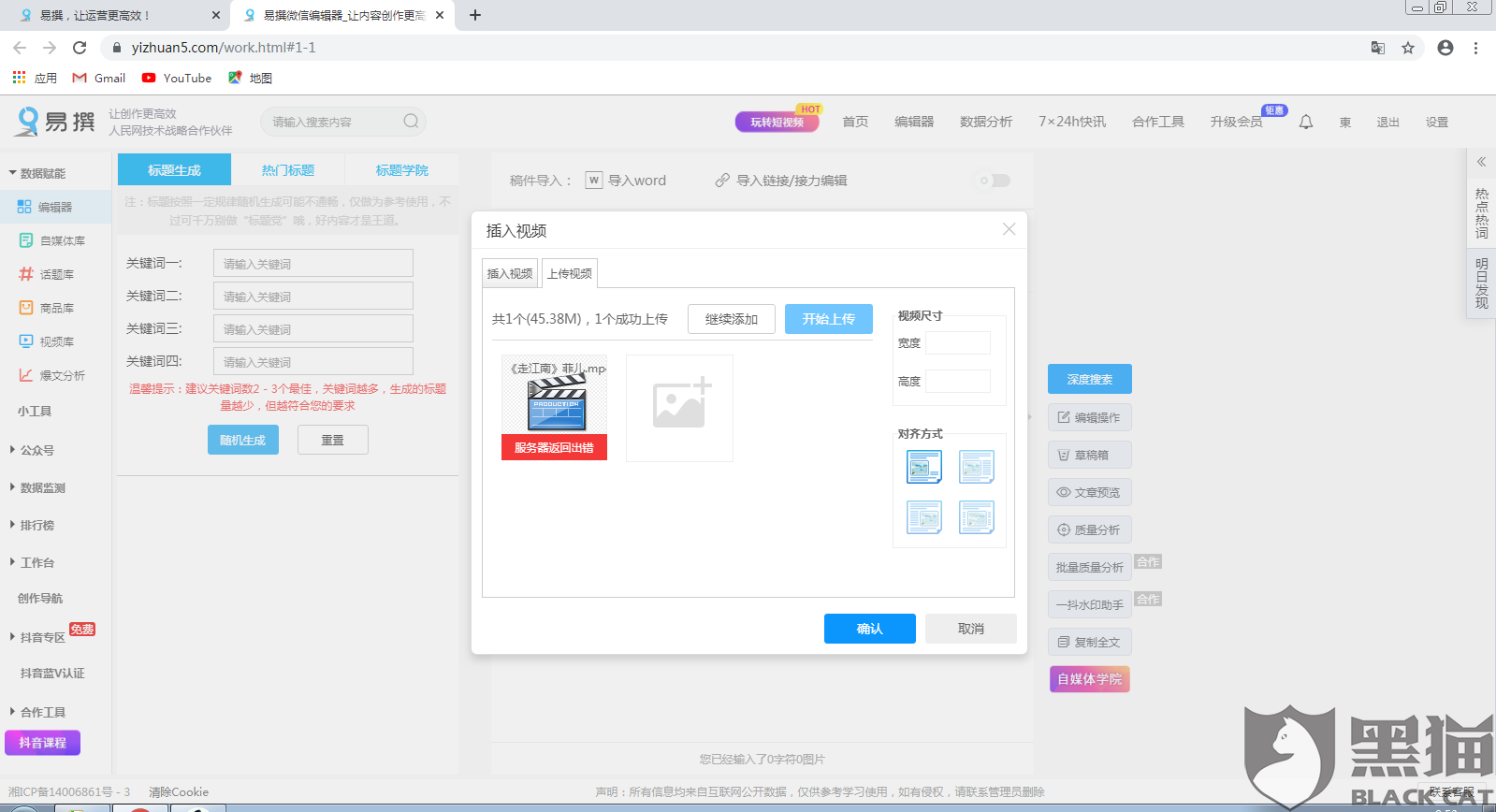Close the 插入视频 dialog
This screenshot has width=1496, height=812.
point(1009,229)
